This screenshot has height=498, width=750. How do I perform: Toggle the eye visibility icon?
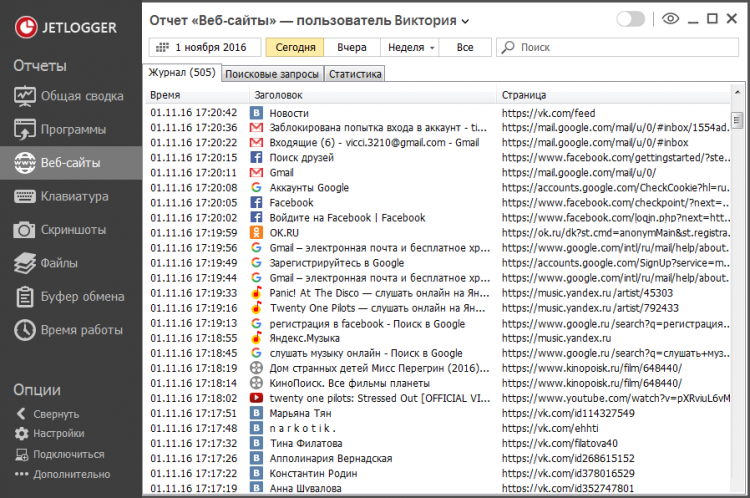coord(670,19)
